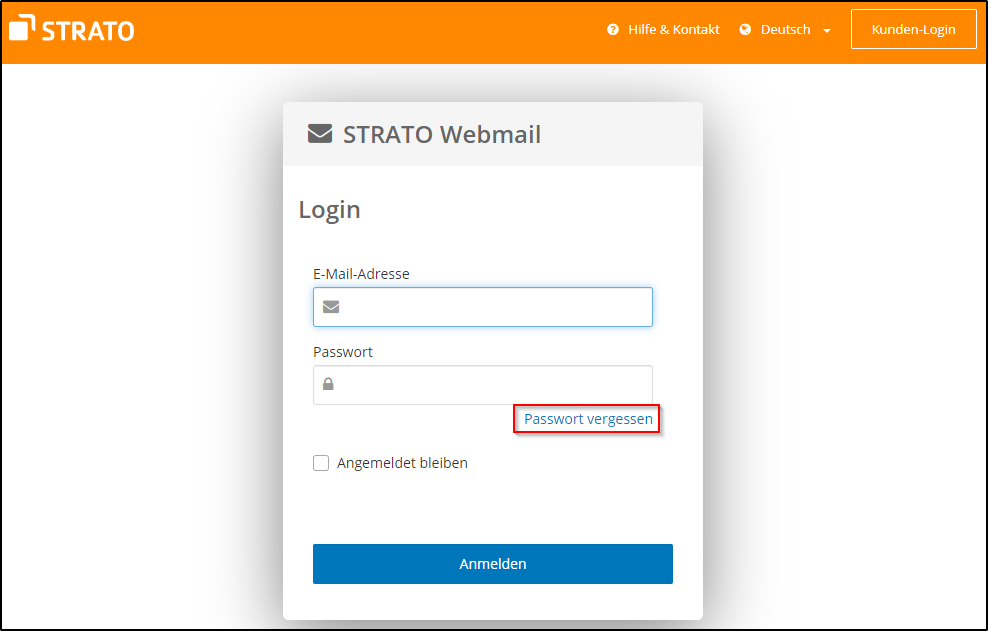
Task: Select Deutsch in the top navigation
Action: coord(785,29)
